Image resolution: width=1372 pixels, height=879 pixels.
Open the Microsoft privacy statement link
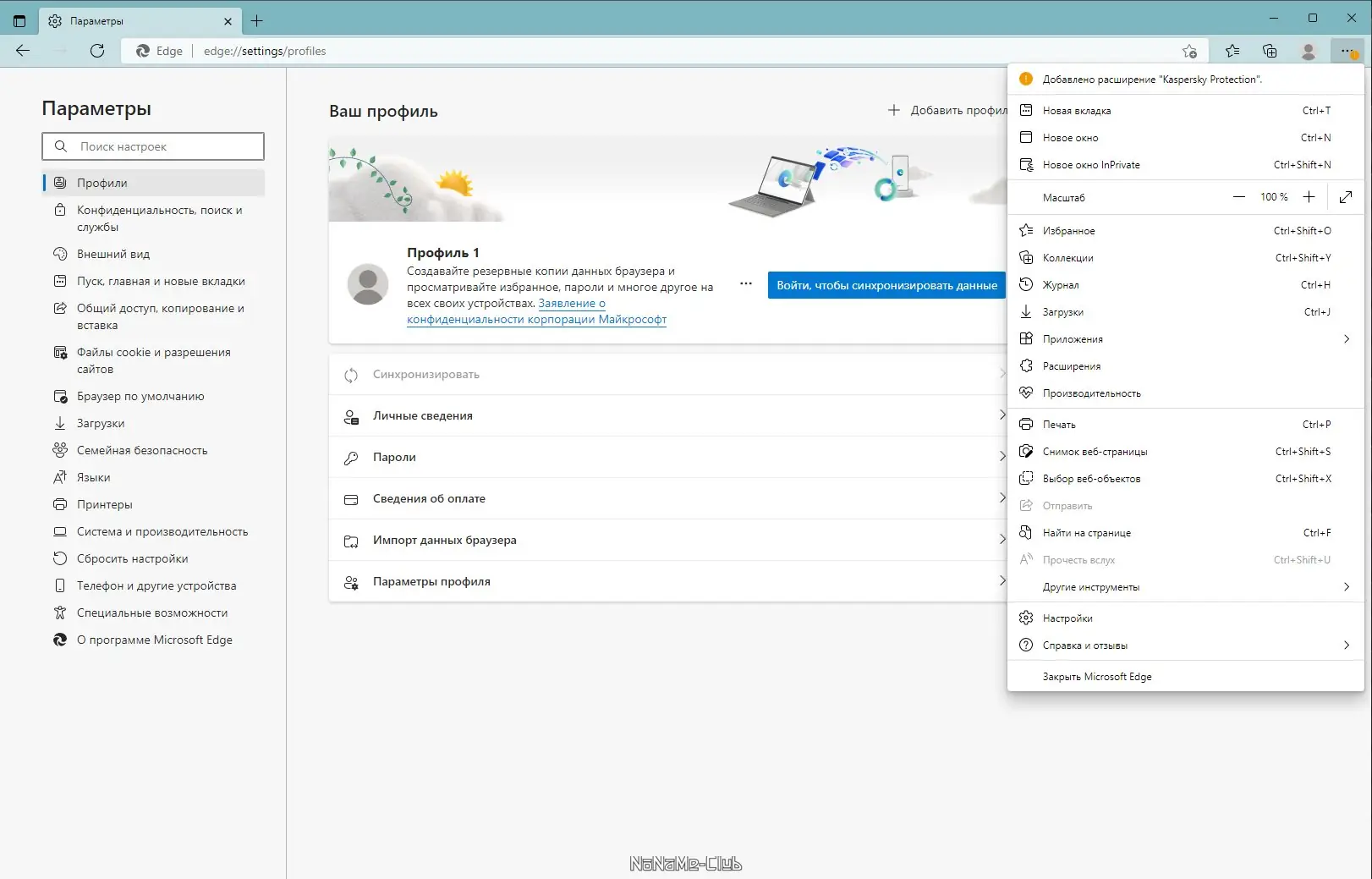tap(536, 311)
